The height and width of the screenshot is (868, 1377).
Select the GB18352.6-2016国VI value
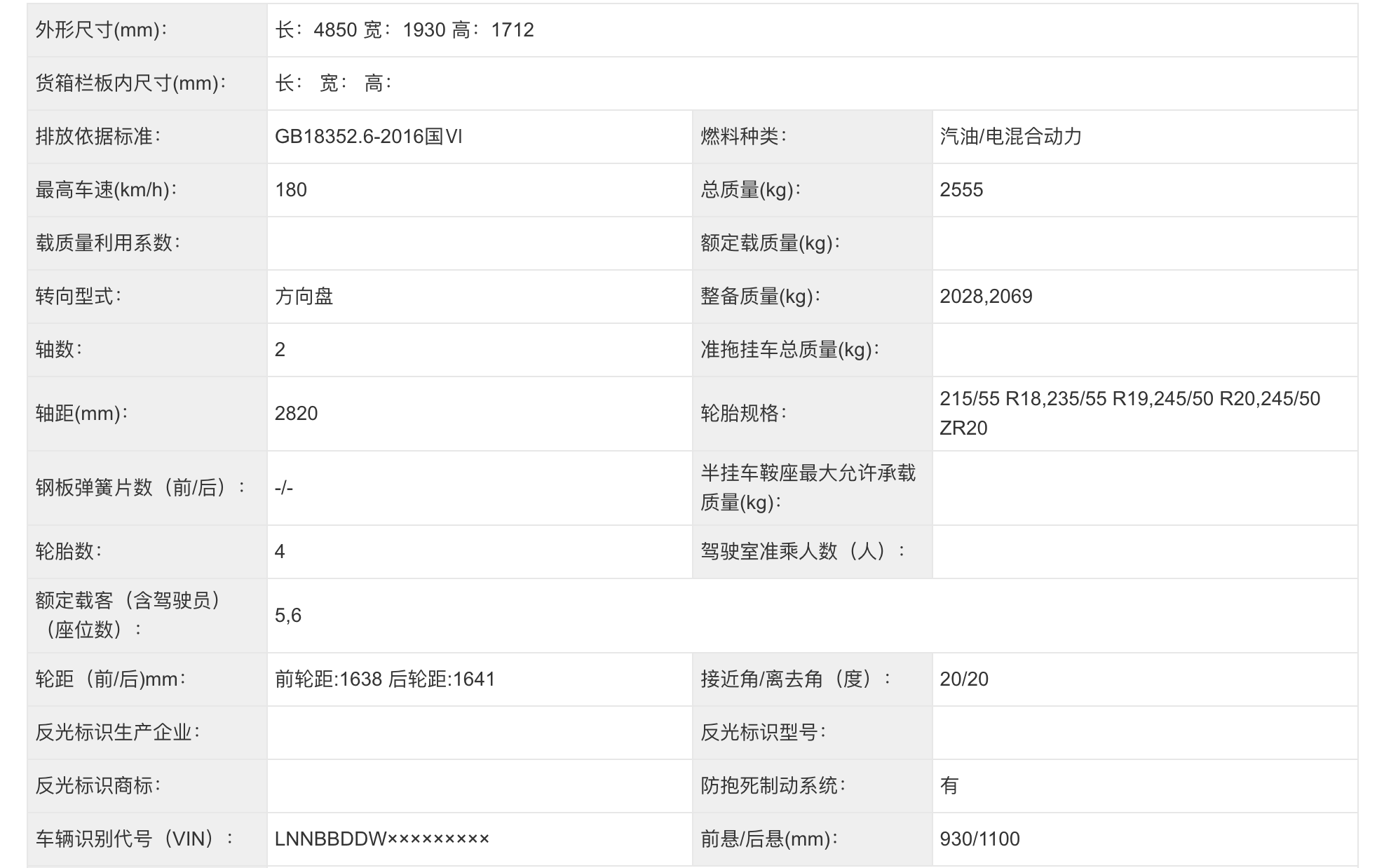pos(369,137)
